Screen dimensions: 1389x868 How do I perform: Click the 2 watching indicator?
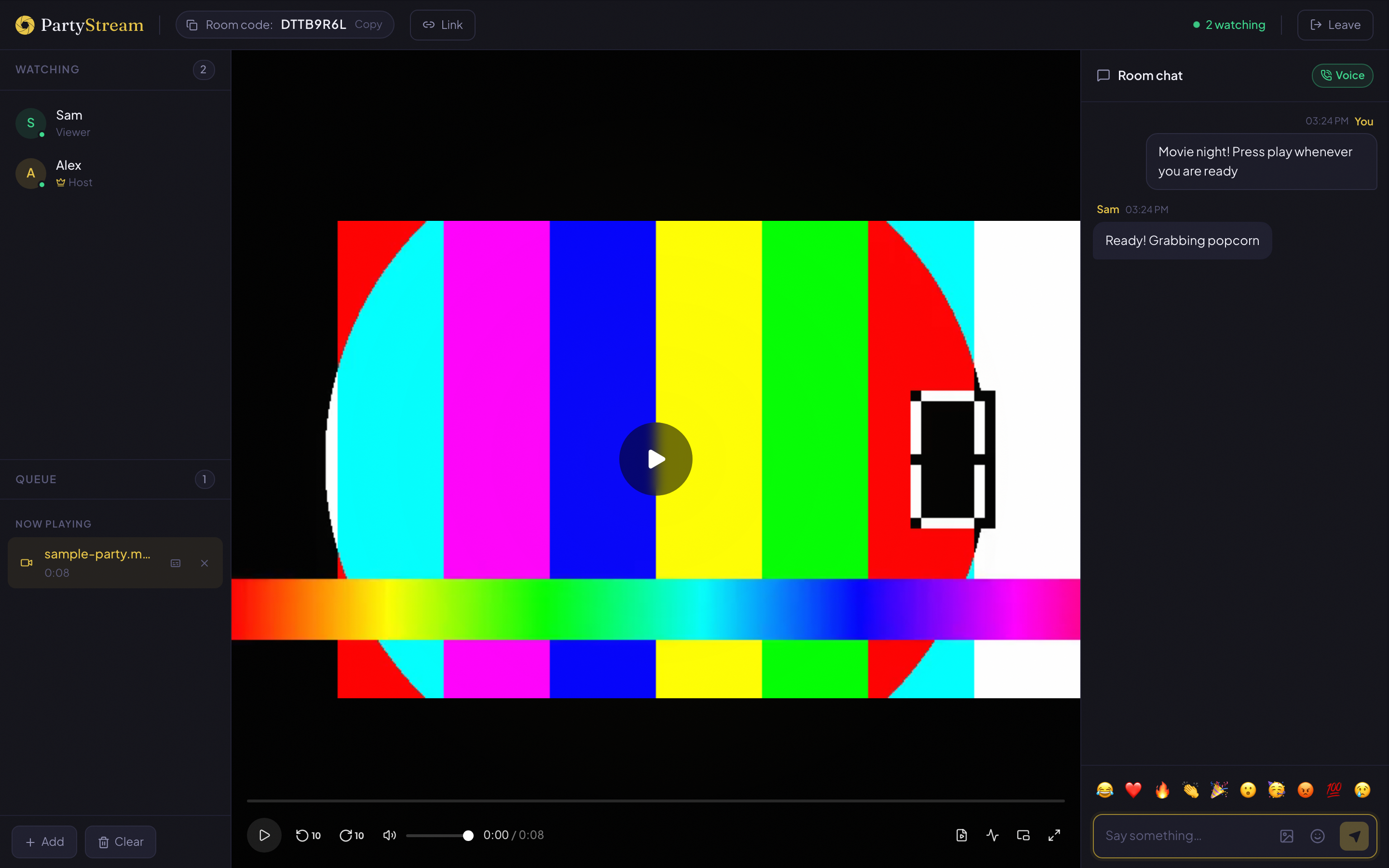(1229, 25)
